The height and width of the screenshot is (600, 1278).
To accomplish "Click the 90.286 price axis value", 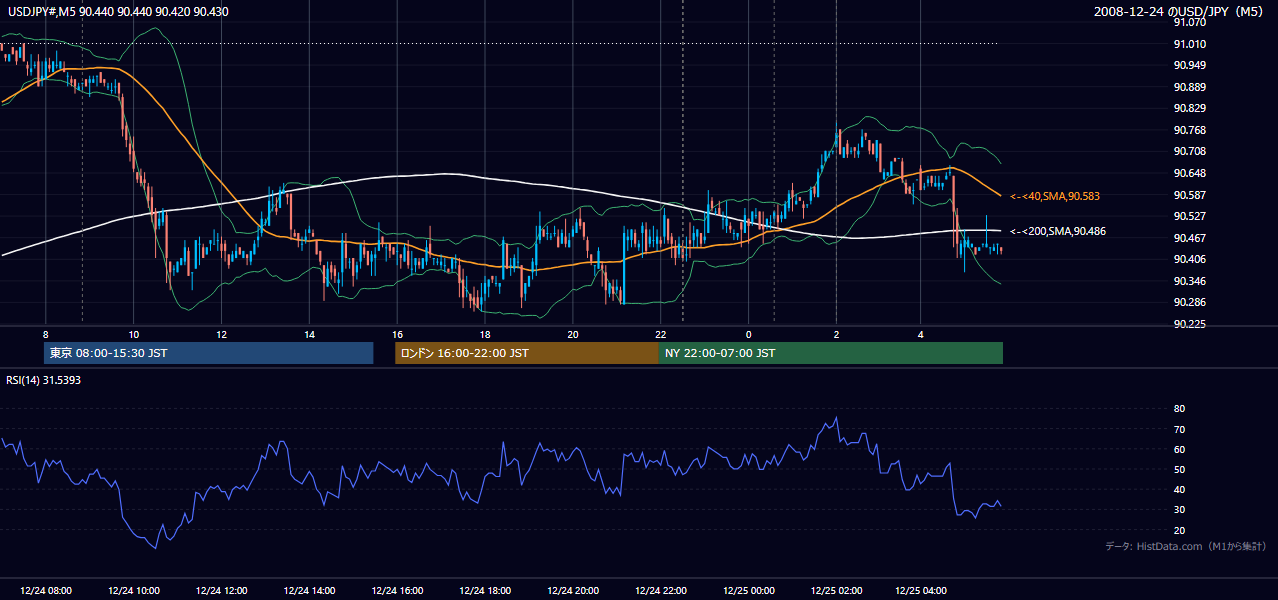I will (1190, 302).
